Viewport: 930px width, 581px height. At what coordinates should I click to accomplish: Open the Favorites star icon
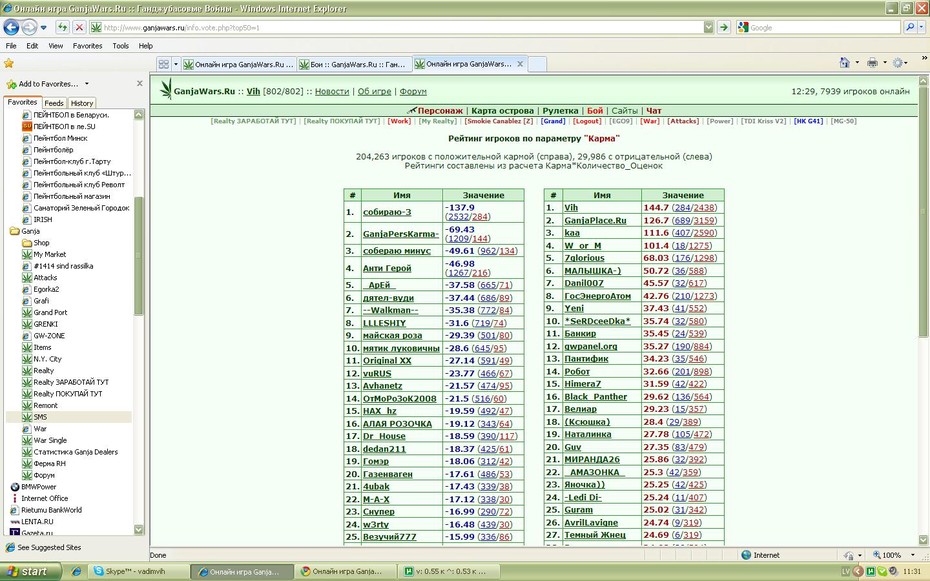coord(8,63)
